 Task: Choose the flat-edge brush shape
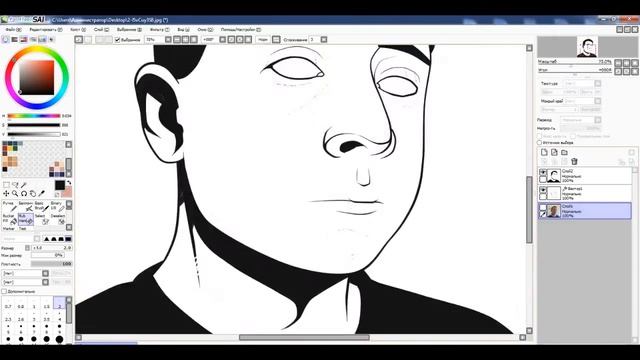[x=69, y=239]
